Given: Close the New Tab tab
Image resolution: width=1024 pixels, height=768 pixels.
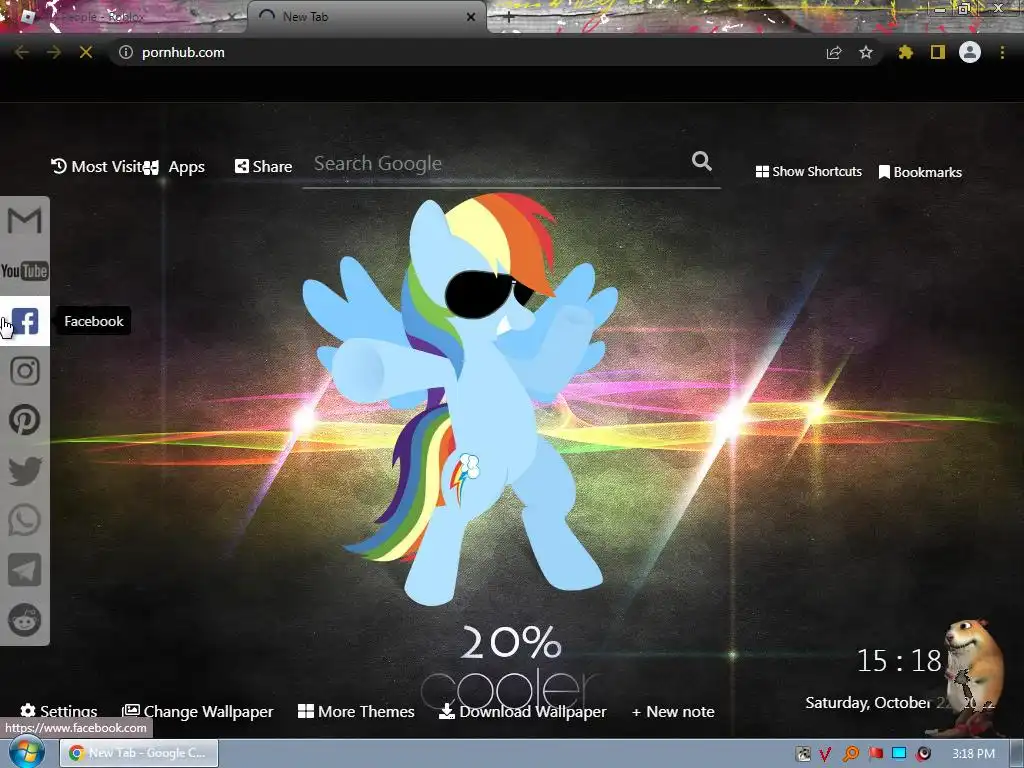Looking at the screenshot, I should point(471,17).
